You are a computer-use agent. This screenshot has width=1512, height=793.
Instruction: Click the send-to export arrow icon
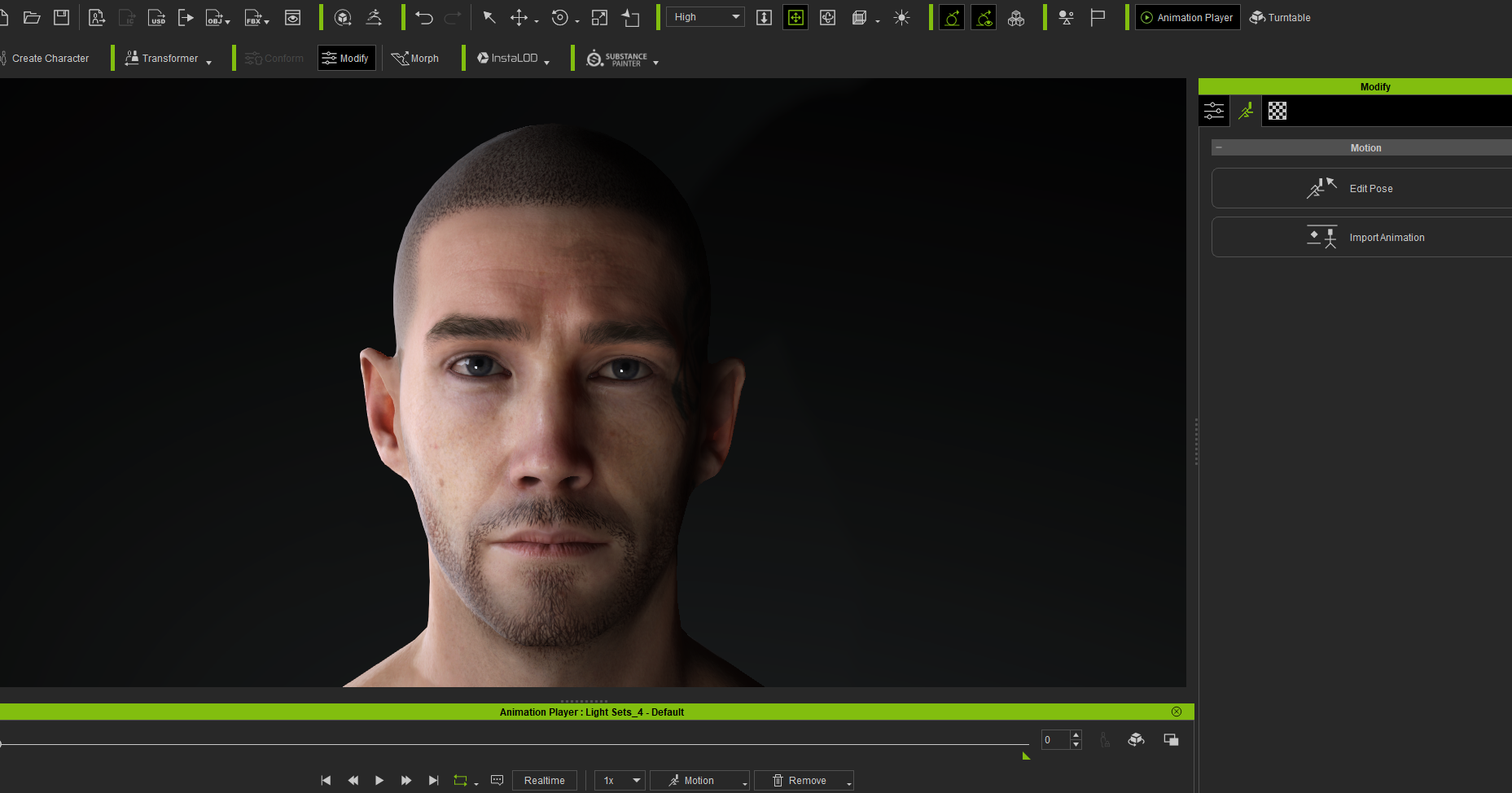click(186, 17)
